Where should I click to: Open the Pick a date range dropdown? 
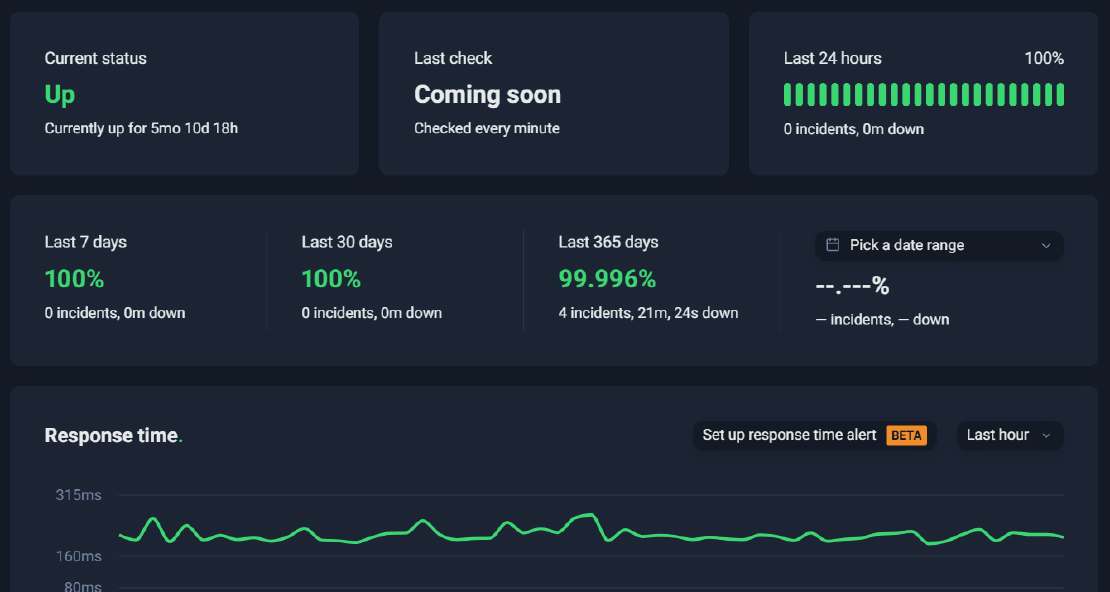tap(938, 245)
